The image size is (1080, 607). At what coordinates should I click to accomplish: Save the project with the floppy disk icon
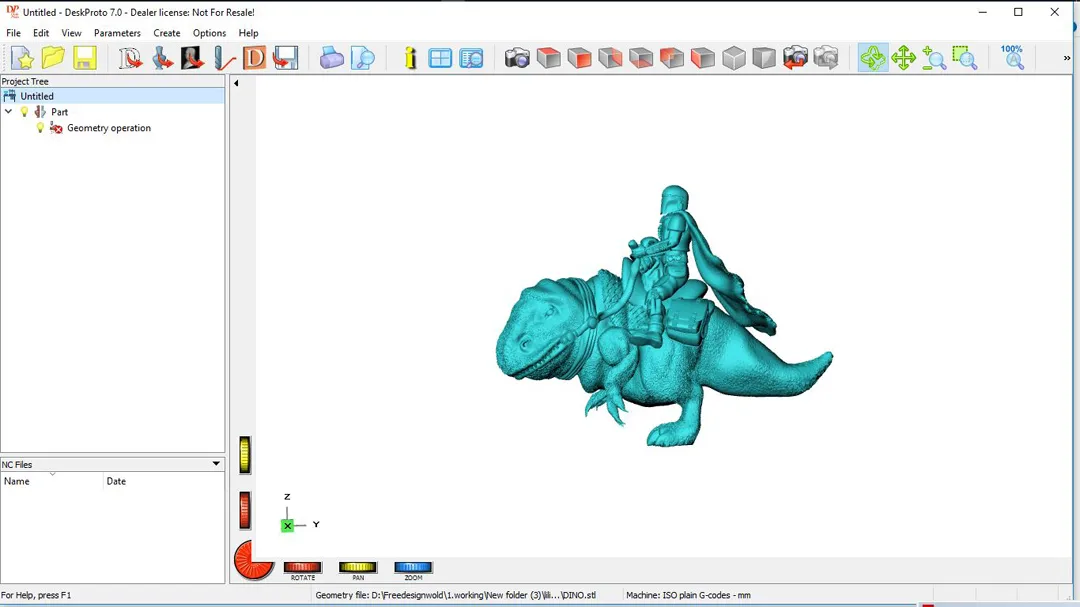pyautogui.click(x=85, y=58)
